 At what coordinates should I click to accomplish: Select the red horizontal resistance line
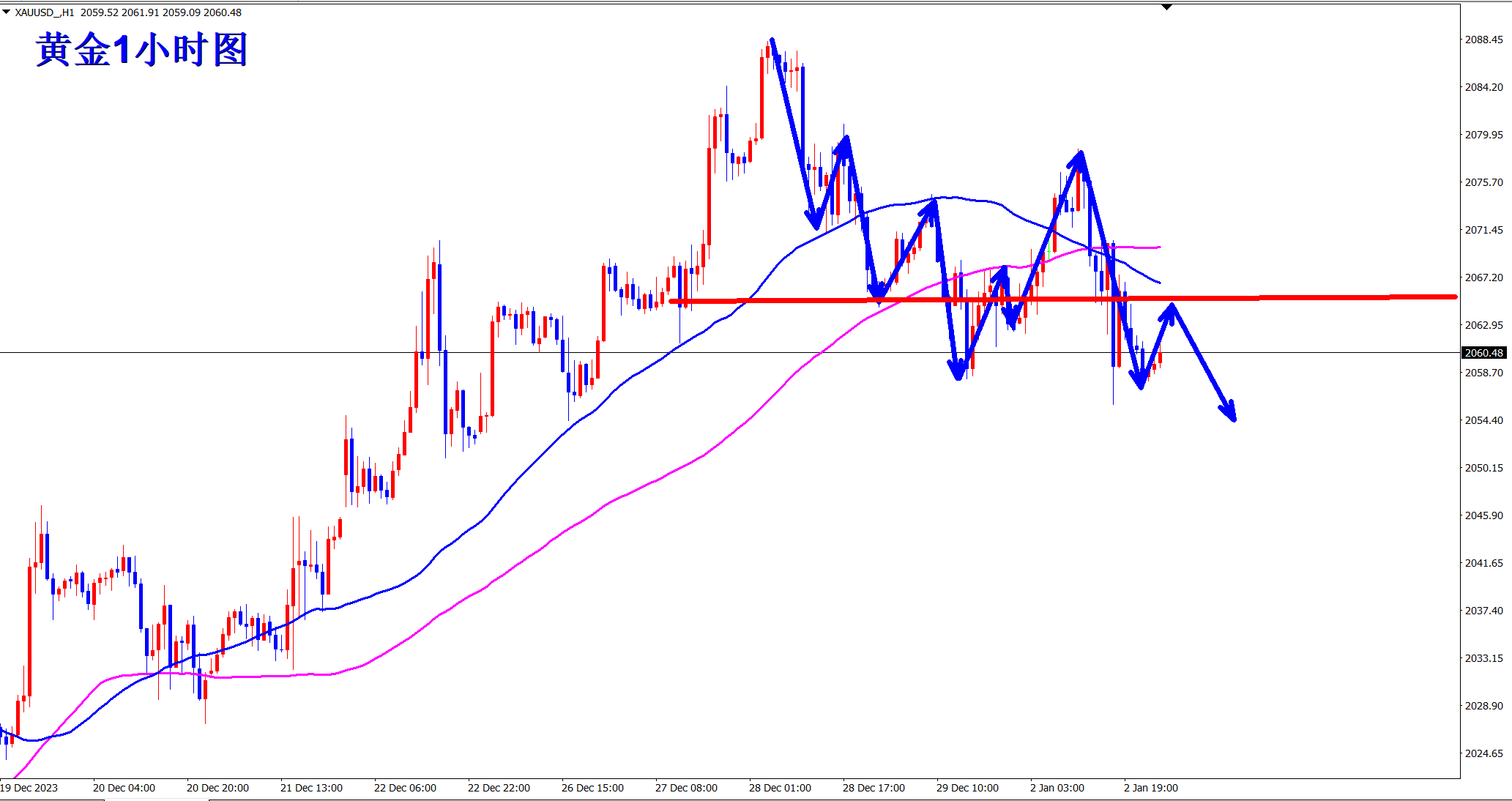1318,297
